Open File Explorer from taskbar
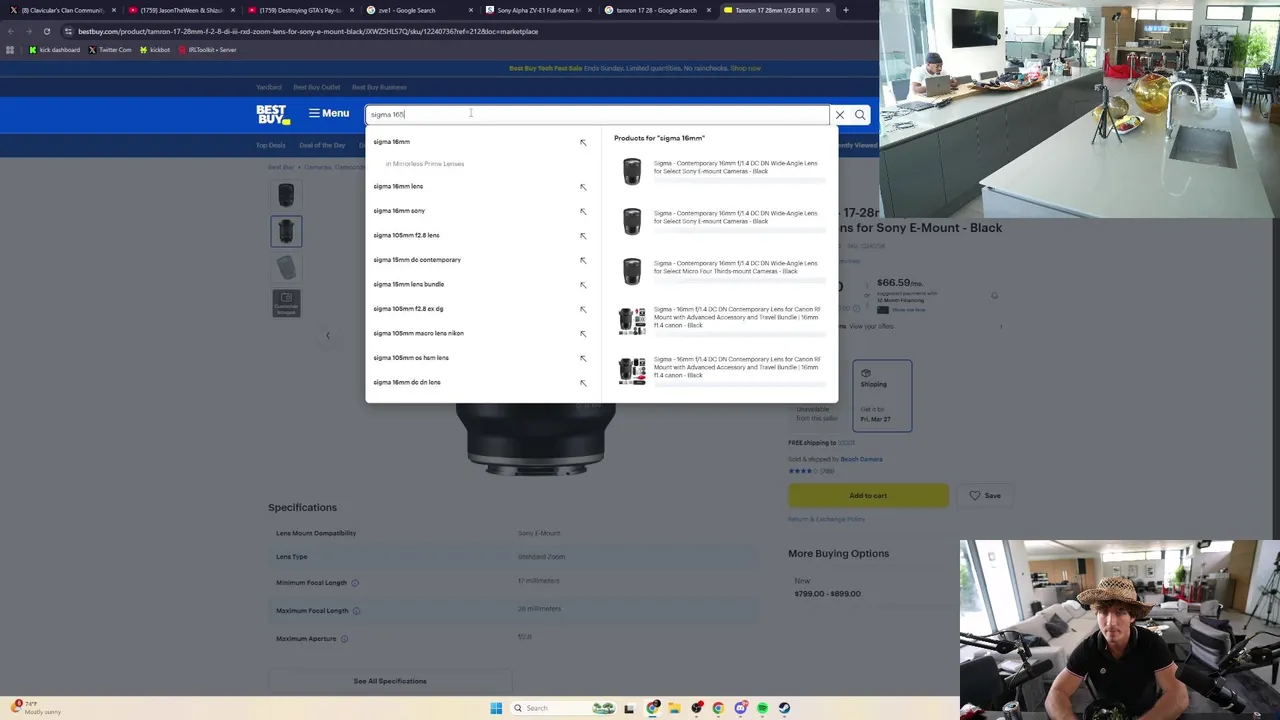 [675, 708]
